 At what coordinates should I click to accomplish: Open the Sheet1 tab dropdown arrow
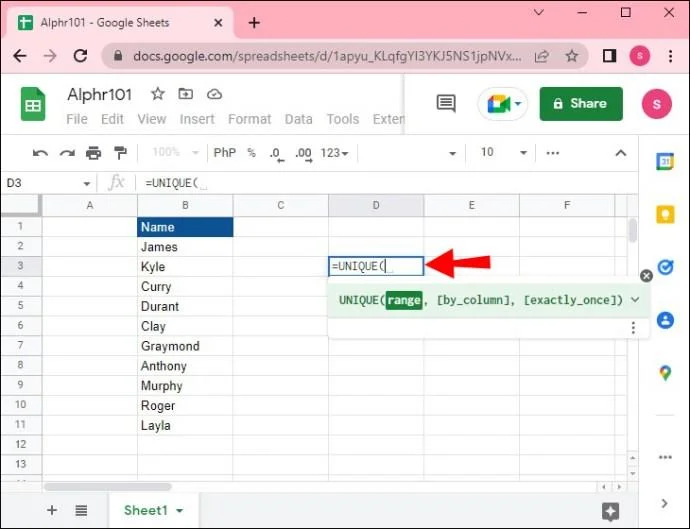[180, 511]
